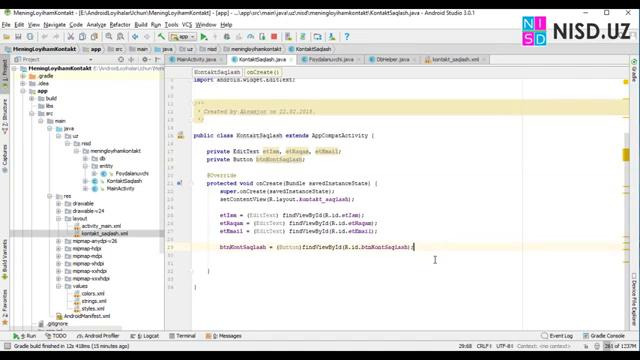
Task: Open AVD Manager from the toolbar
Action: [289, 37]
